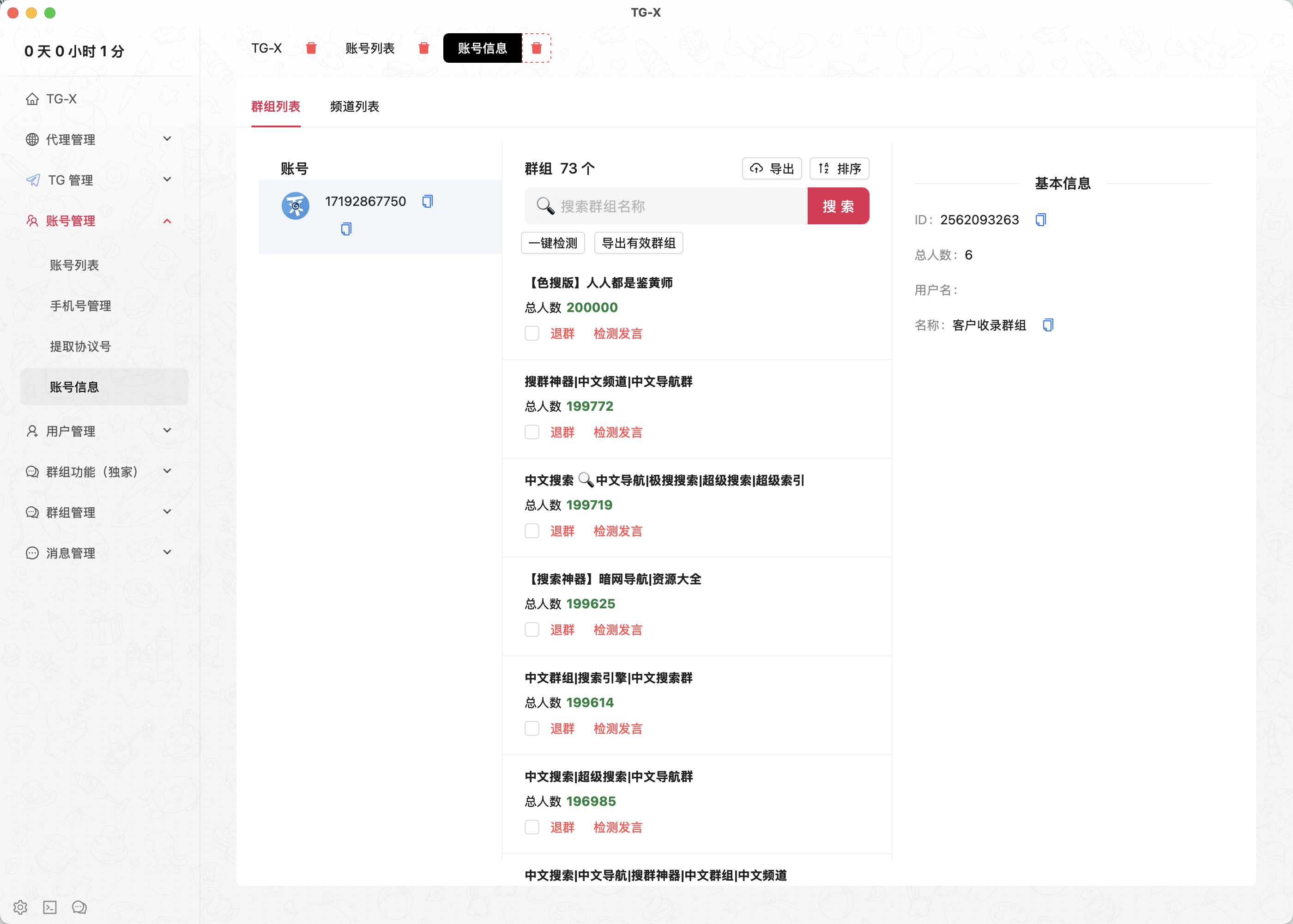
Task: Select checkbox of group with 199719 members
Action: click(532, 531)
